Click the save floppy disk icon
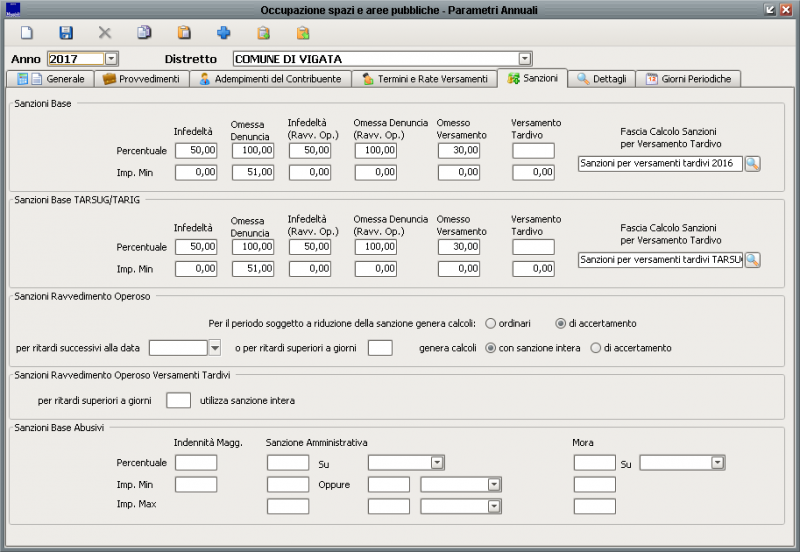Image resolution: width=800 pixels, height=552 pixels. tap(66, 33)
